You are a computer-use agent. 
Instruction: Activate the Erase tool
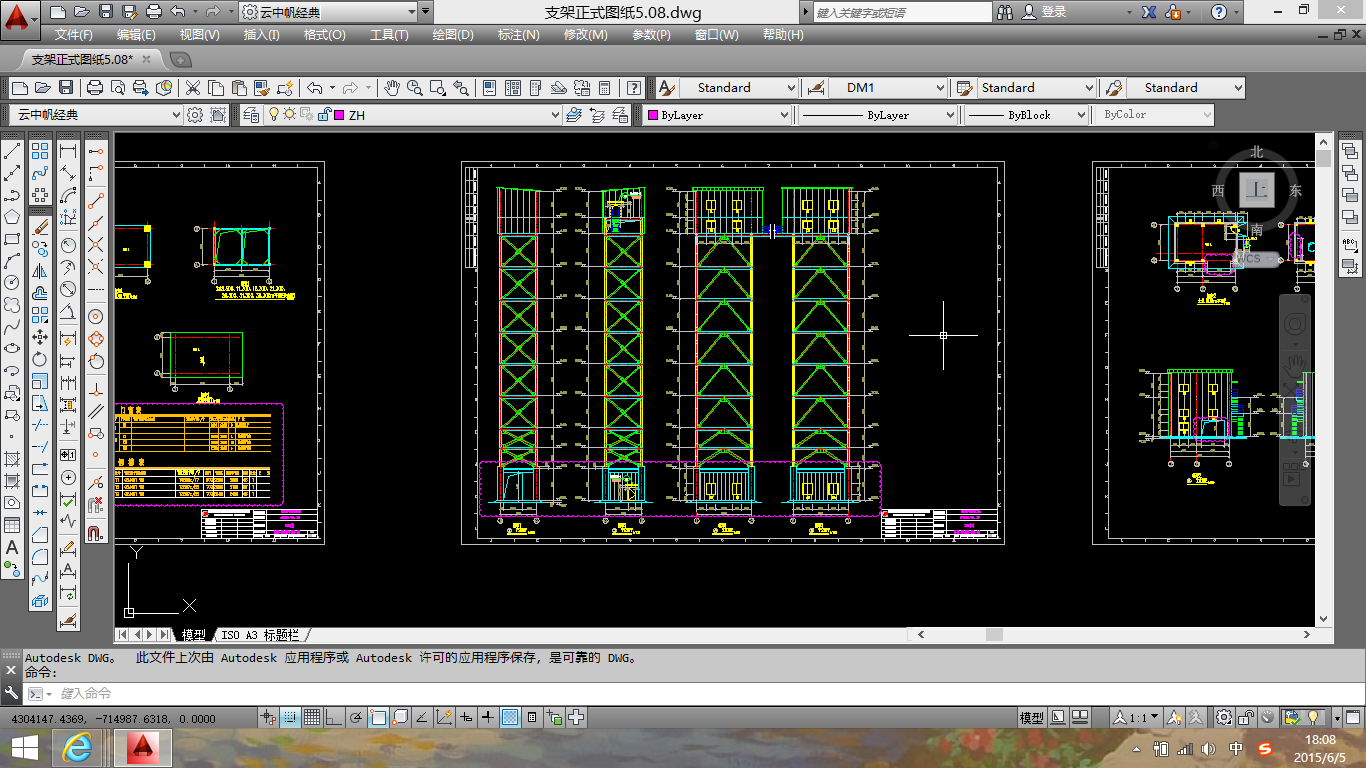(x=40, y=226)
